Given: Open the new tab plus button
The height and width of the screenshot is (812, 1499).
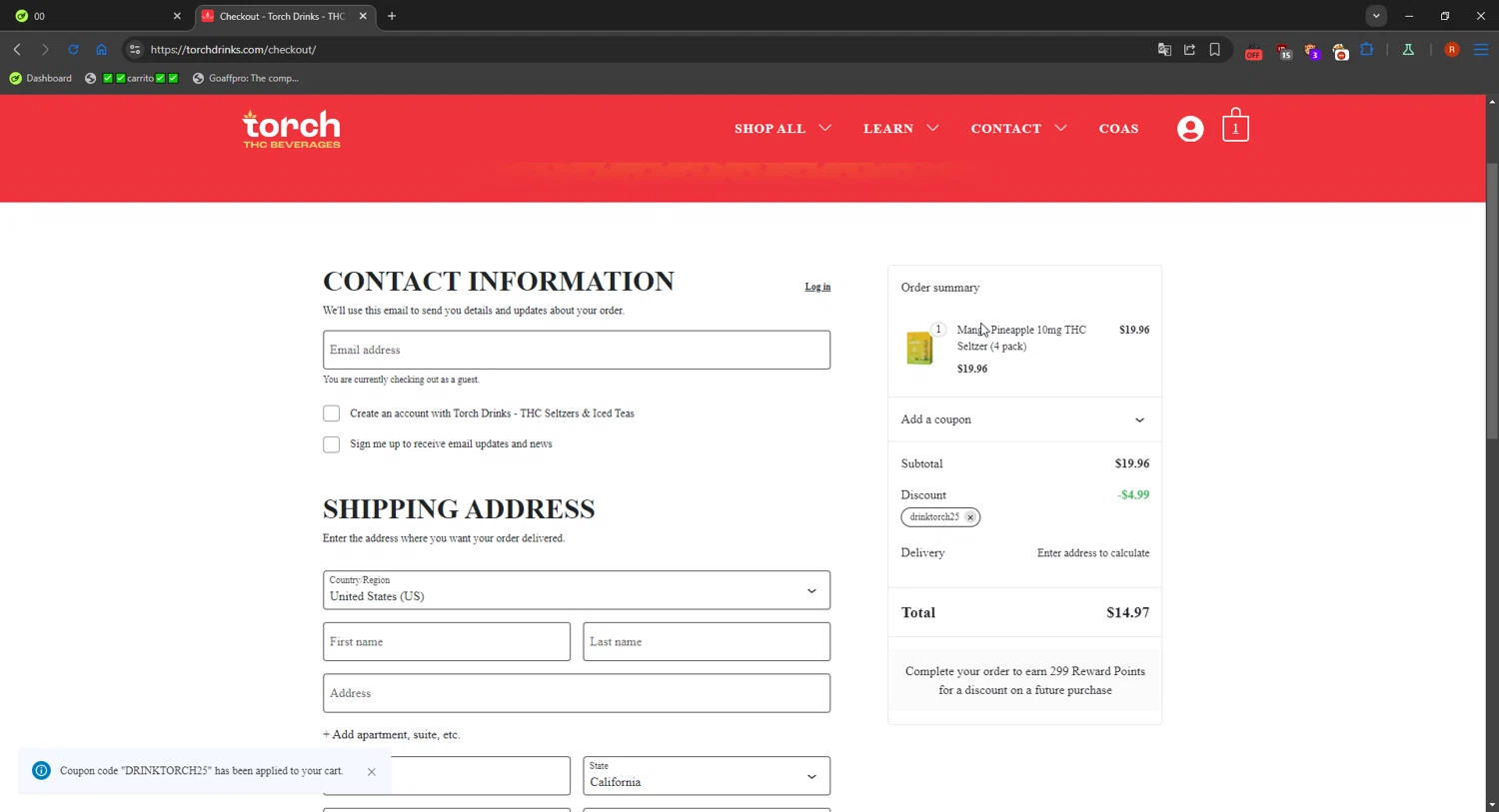Looking at the screenshot, I should tap(392, 16).
